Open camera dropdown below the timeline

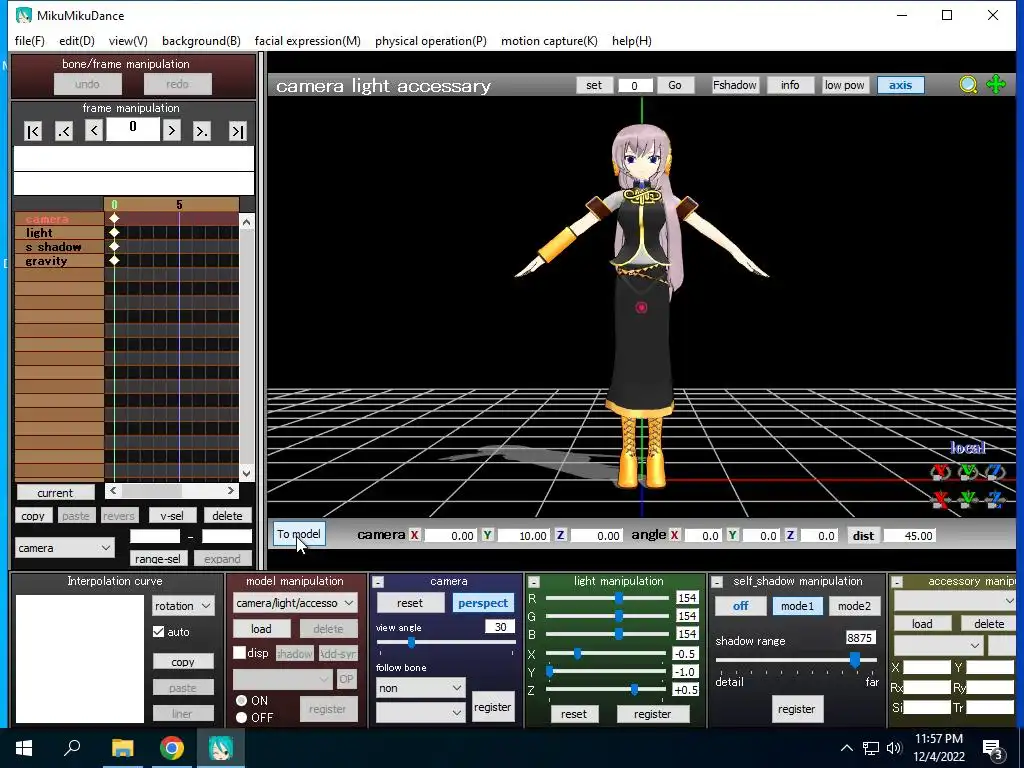[64, 548]
